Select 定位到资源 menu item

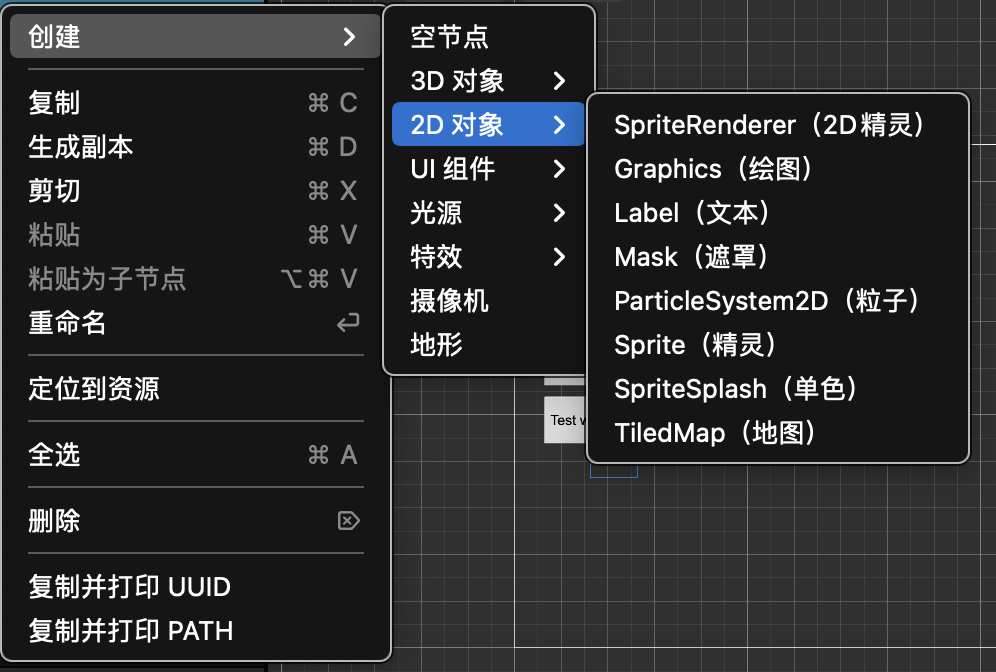195,389
